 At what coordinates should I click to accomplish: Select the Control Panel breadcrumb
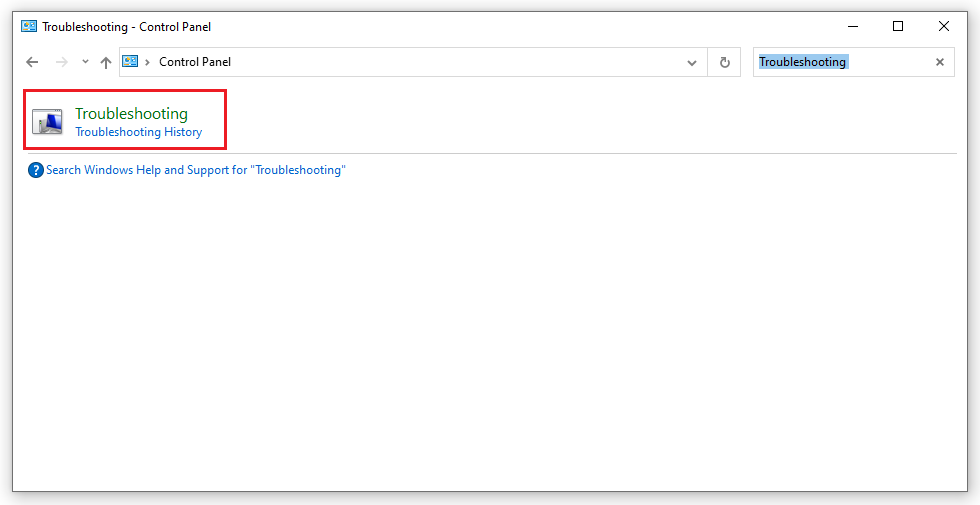(x=195, y=62)
